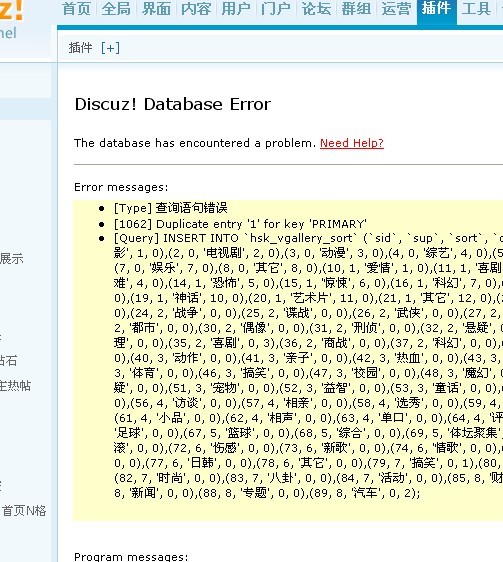This screenshot has width=503, height=562.
Task: Click the 插件 breadcrumb label
Action: point(80,48)
